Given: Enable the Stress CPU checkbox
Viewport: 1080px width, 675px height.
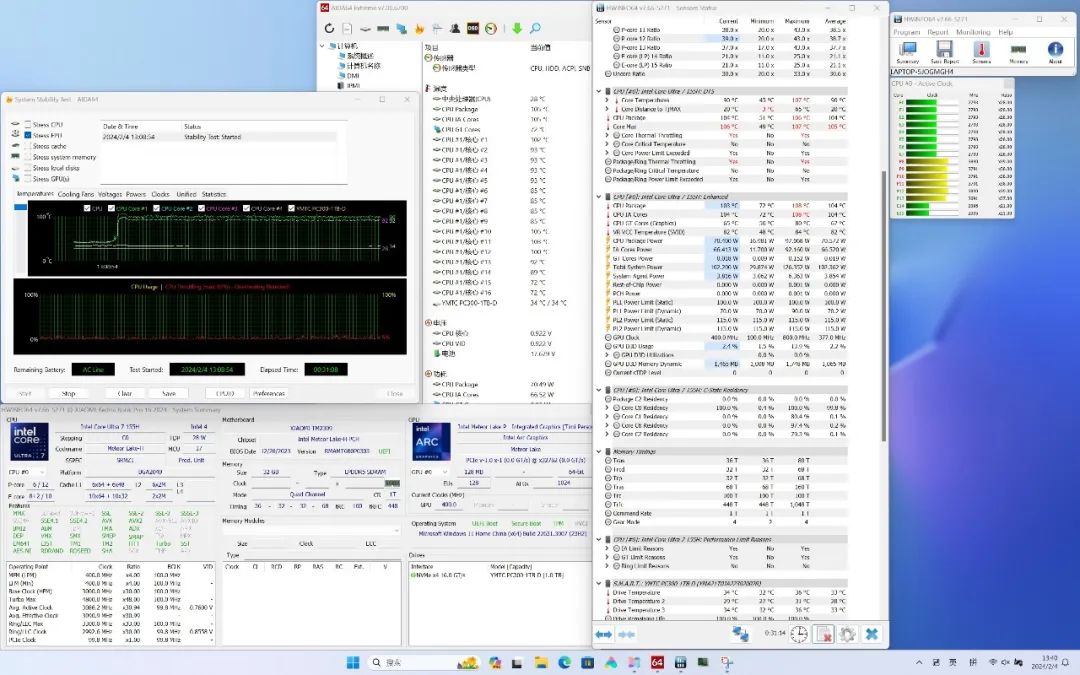Looking at the screenshot, I should pos(28,125).
